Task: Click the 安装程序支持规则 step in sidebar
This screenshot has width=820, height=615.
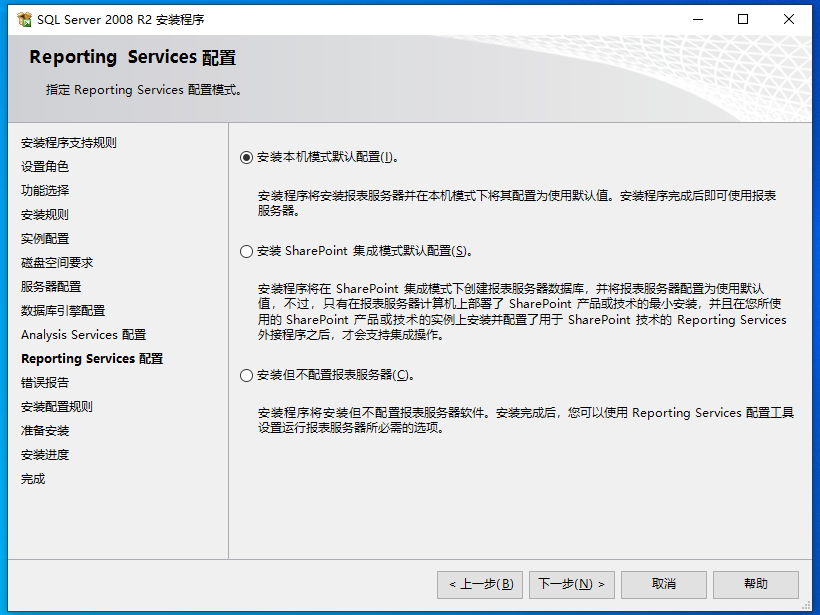Action: pyautogui.click(x=69, y=143)
